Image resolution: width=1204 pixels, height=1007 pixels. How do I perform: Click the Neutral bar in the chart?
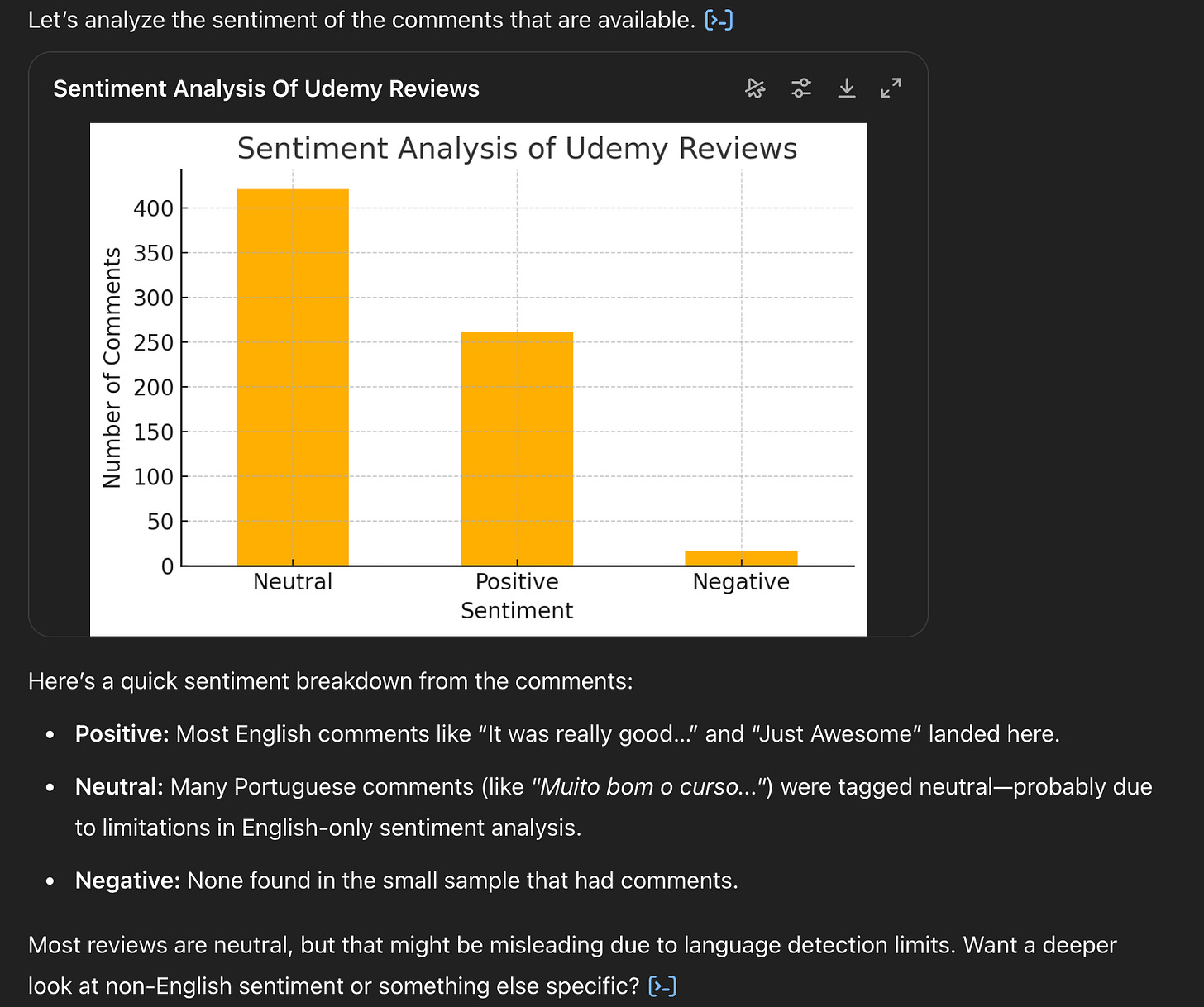coord(293,377)
